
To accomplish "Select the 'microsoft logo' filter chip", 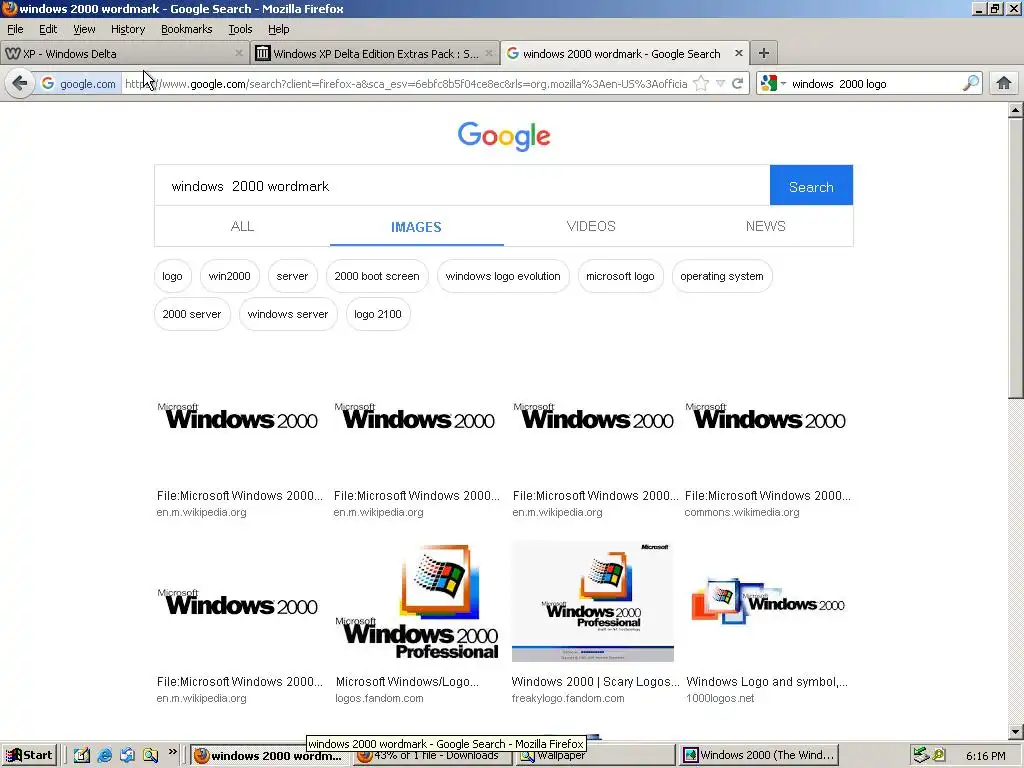I will click(620, 276).
